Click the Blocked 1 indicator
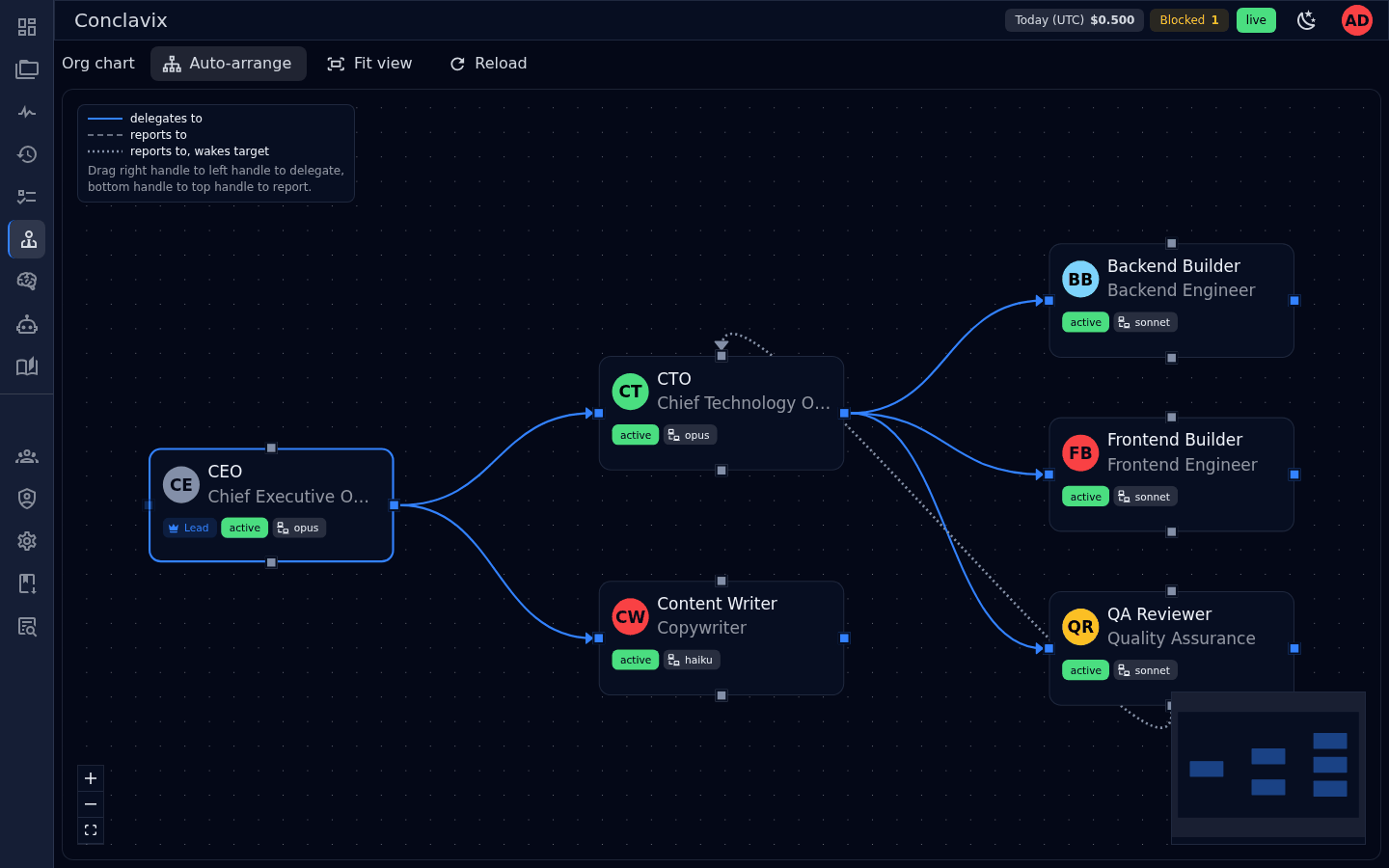 (x=1188, y=20)
